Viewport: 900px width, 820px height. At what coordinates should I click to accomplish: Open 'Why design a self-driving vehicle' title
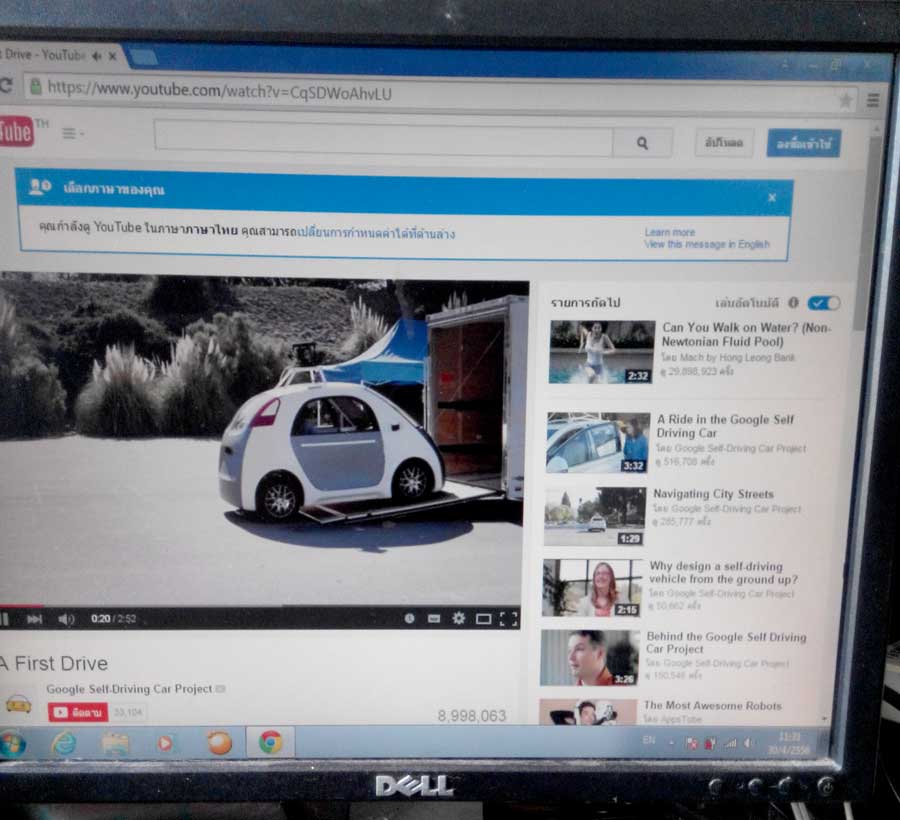point(723,573)
